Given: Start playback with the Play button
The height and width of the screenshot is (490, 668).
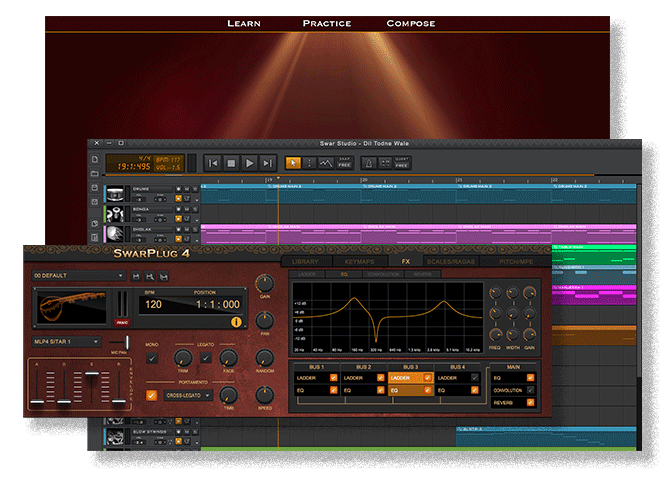Looking at the screenshot, I should point(250,163).
